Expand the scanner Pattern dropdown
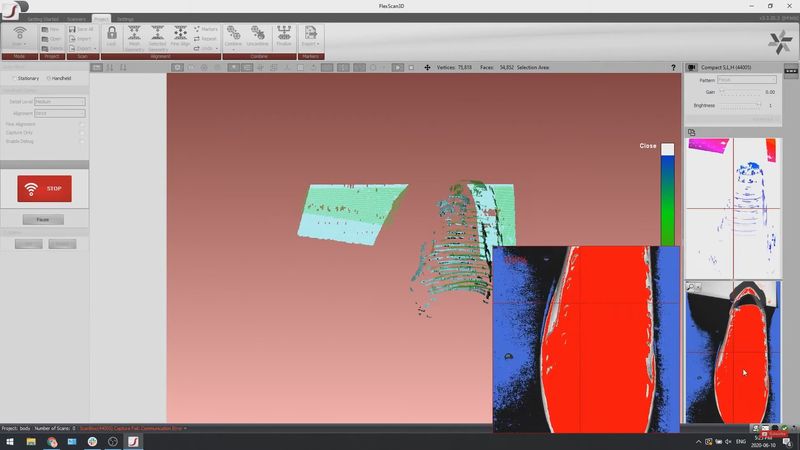Image resolution: width=800 pixels, height=450 pixels. click(x=747, y=79)
